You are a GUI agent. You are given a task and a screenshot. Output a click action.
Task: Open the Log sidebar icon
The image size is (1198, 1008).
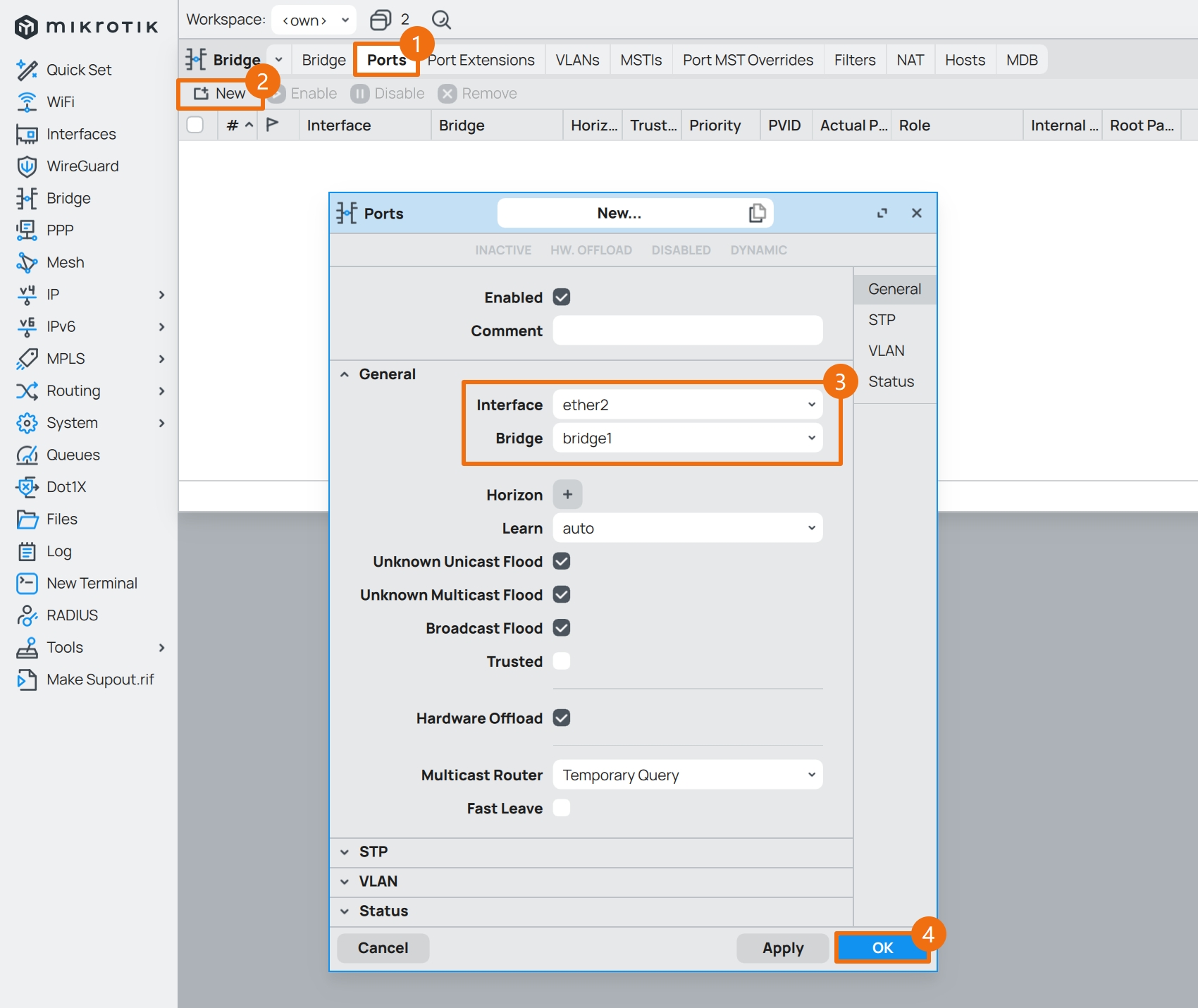pos(27,551)
